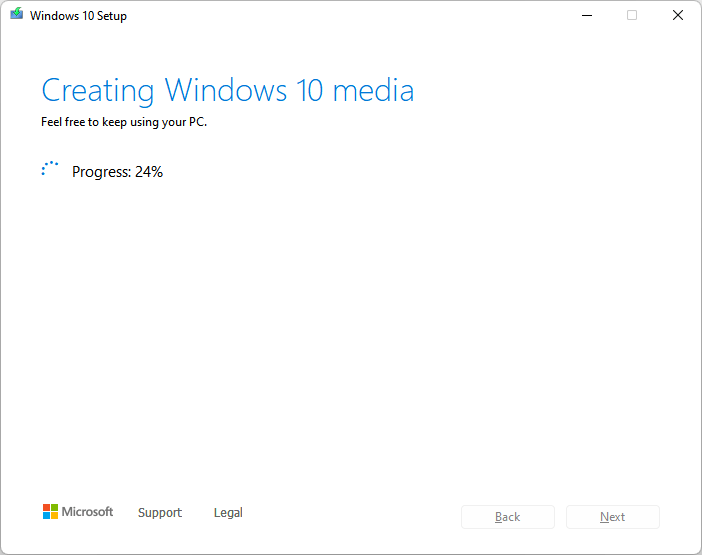The height and width of the screenshot is (555, 702).
Task: Minimize the Windows 10 Setup window
Action: tap(585, 15)
